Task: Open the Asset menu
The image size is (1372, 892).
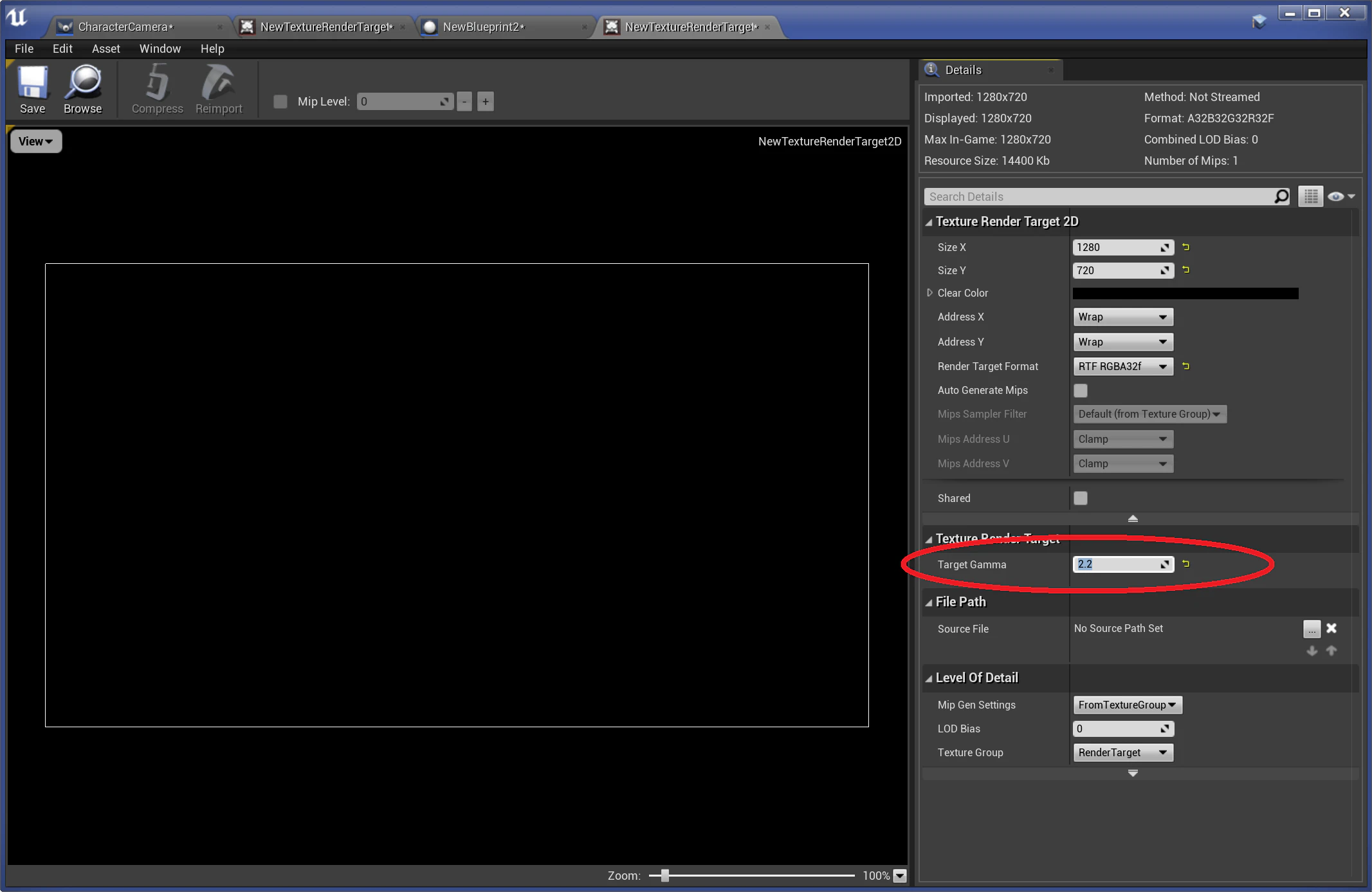Action: click(105, 48)
